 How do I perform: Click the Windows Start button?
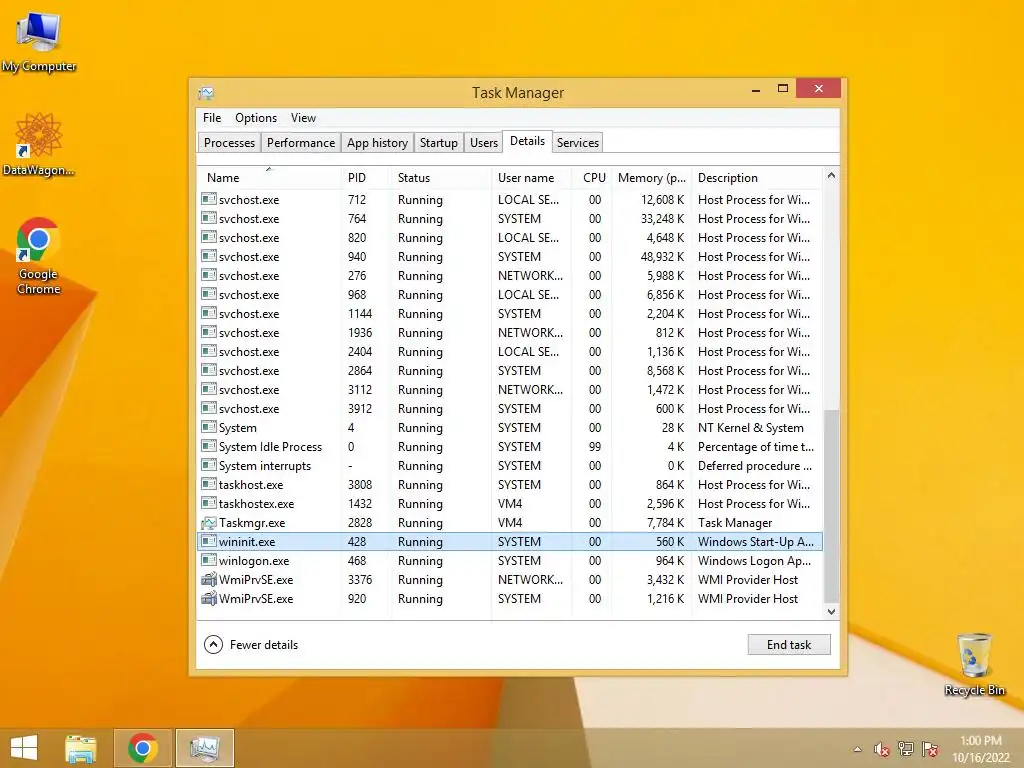point(24,748)
